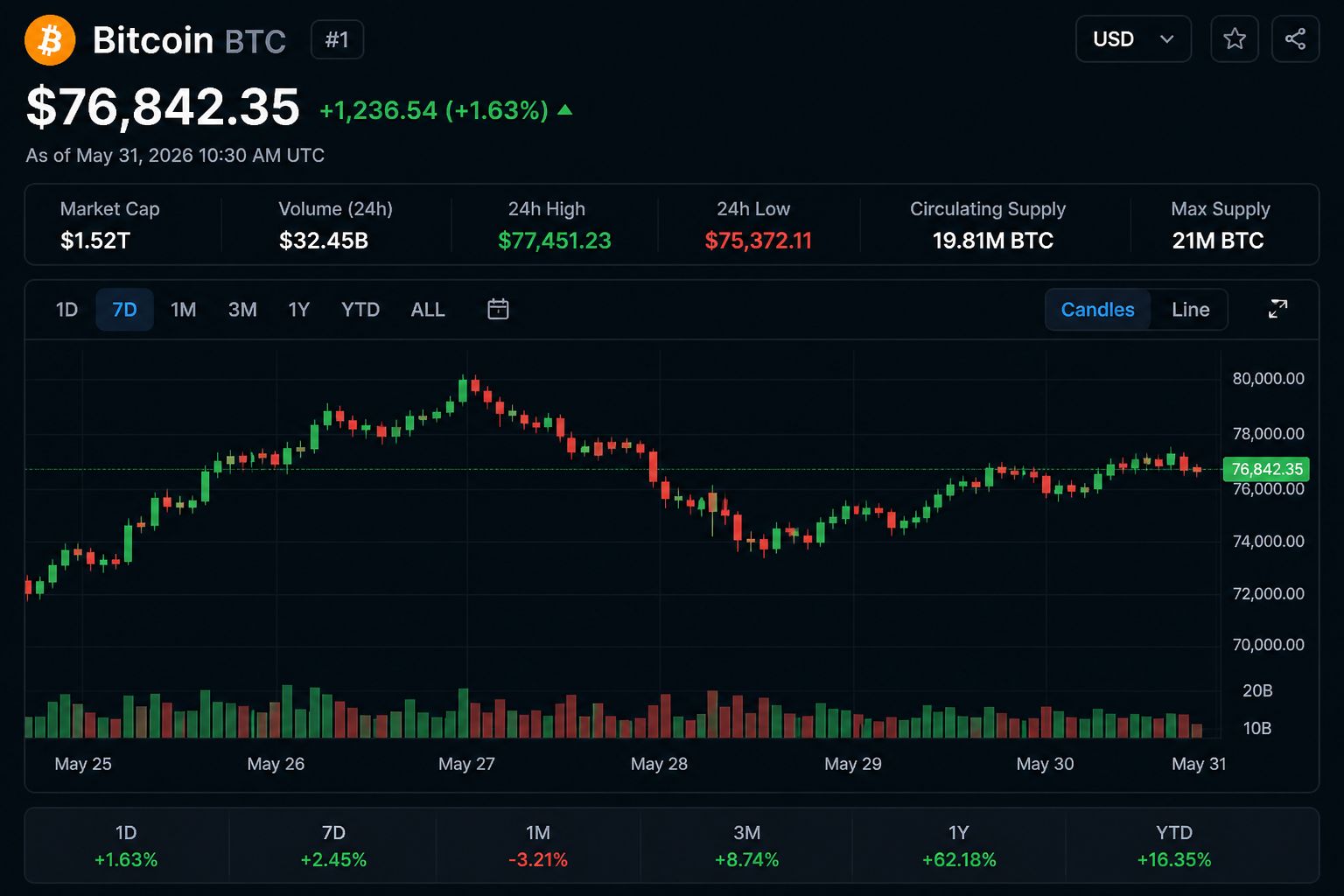Switch chart range to 1Y
This screenshot has height=896, width=1344.
[299, 310]
